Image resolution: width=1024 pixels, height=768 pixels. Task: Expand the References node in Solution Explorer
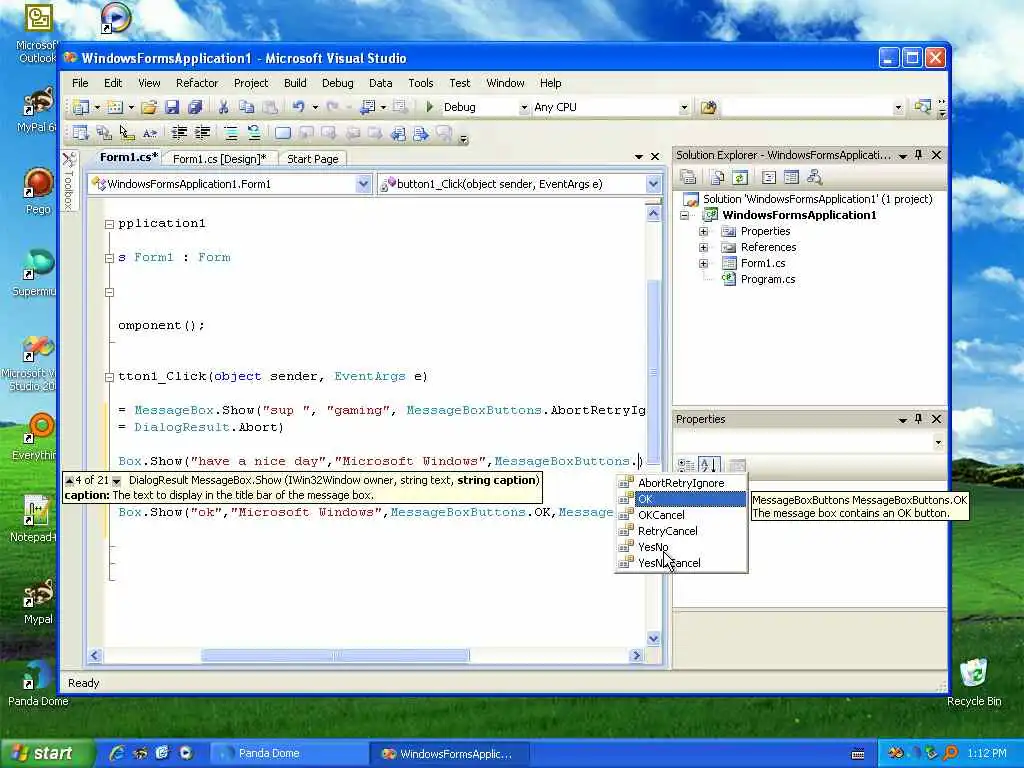[x=703, y=248]
